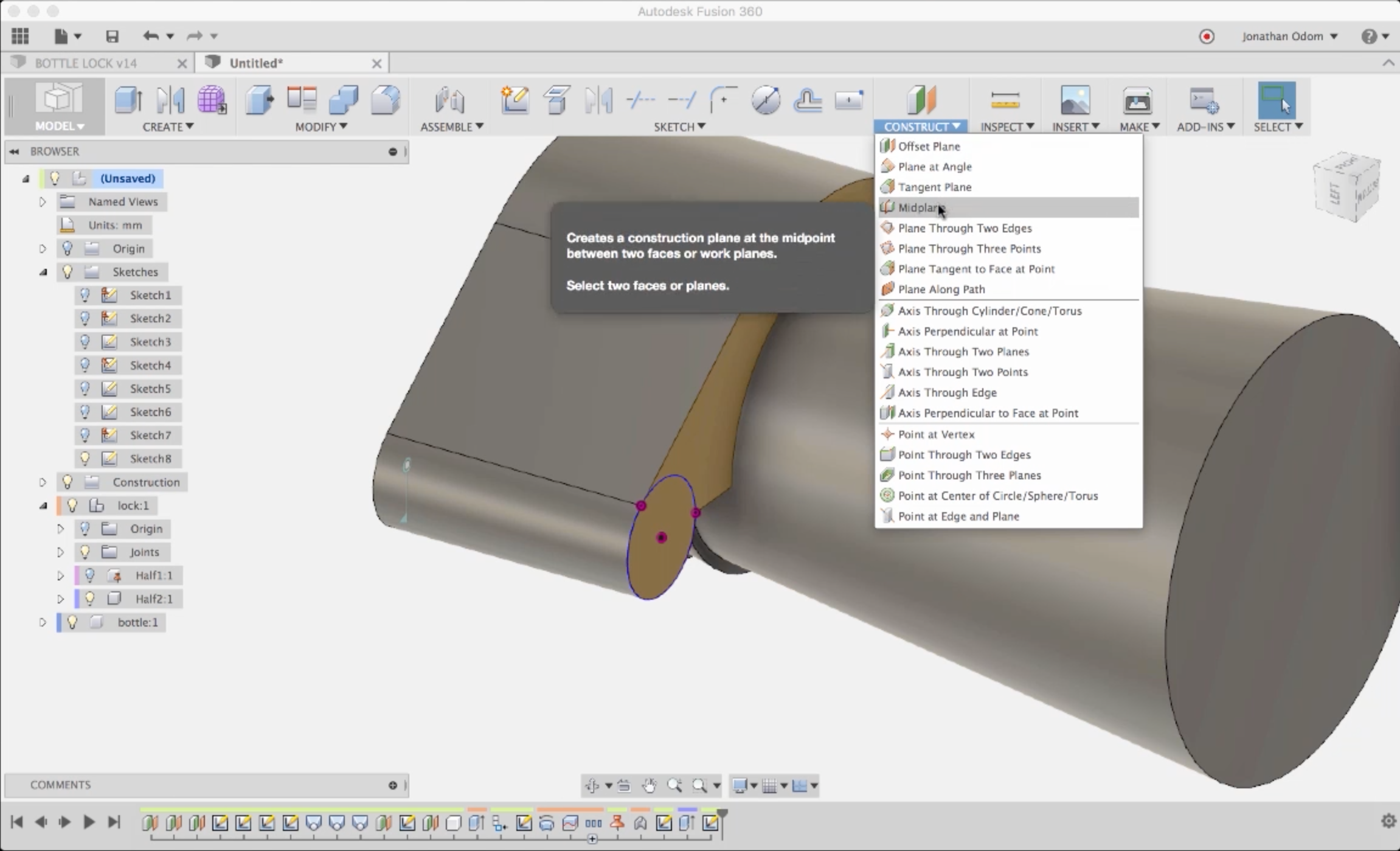
Task: Click the Joint icon under Assemble
Action: (450, 100)
